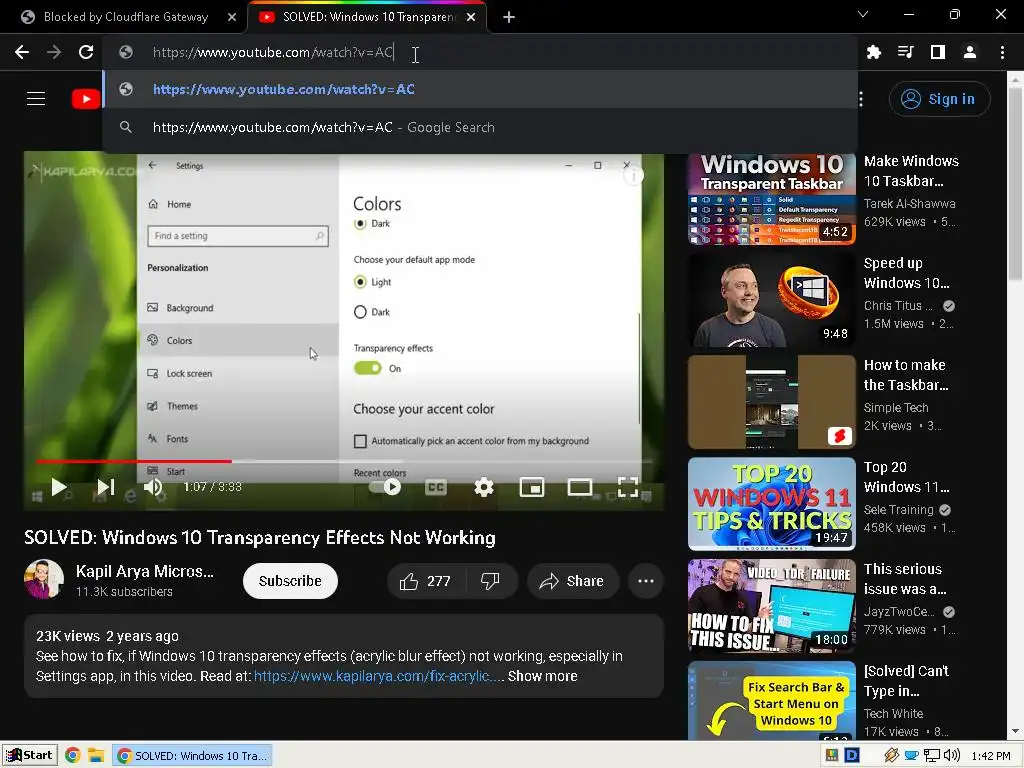Open the JayzTwoCents 18:00 video thumbnail
This screenshot has height=768, width=1024.
coord(771,606)
